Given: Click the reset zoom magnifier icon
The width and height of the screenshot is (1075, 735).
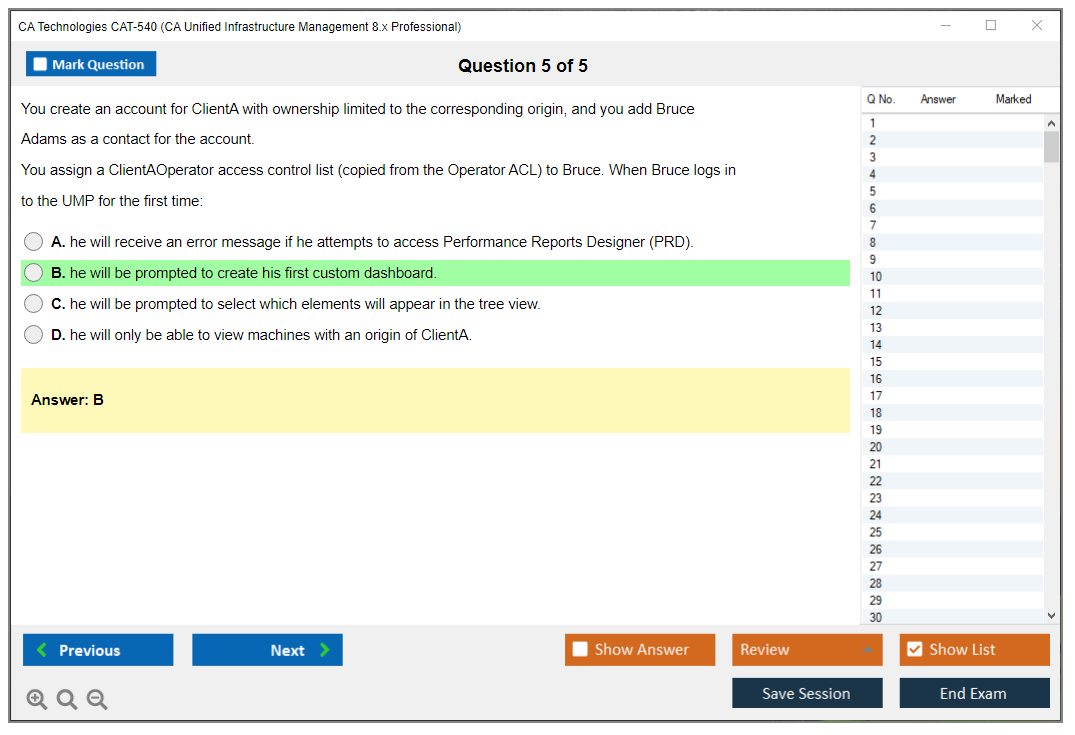Looking at the screenshot, I should [x=67, y=700].
